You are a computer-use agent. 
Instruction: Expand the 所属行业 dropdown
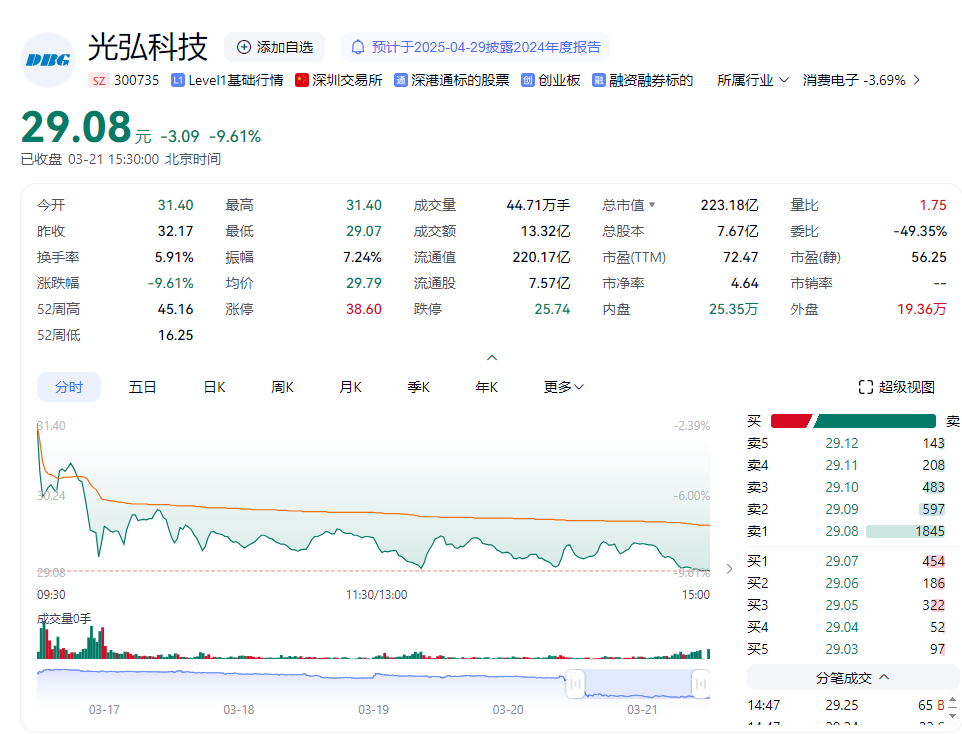click(x=753, y=80)
